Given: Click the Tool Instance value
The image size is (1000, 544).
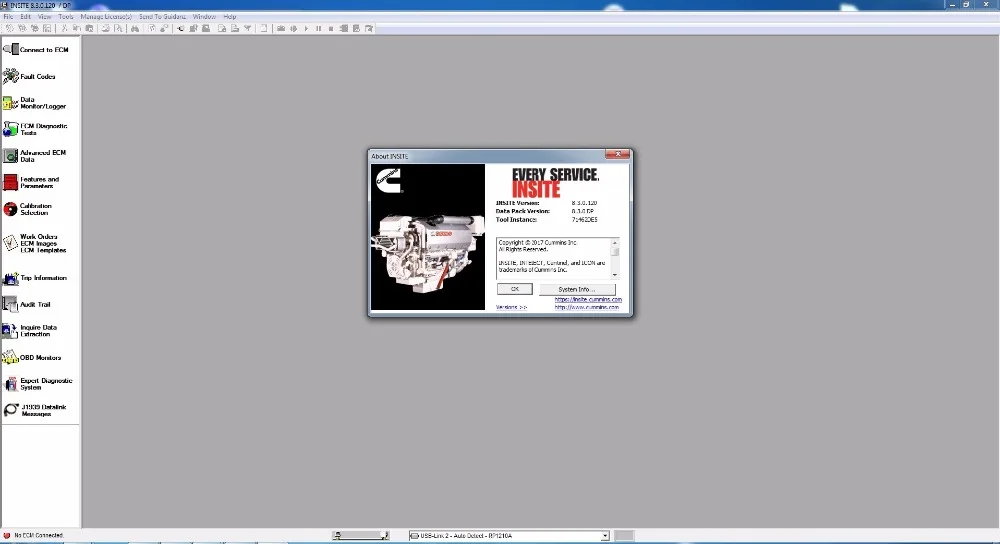Looking at the screenshot, I should pyautogui.click(x=584, y=219).
